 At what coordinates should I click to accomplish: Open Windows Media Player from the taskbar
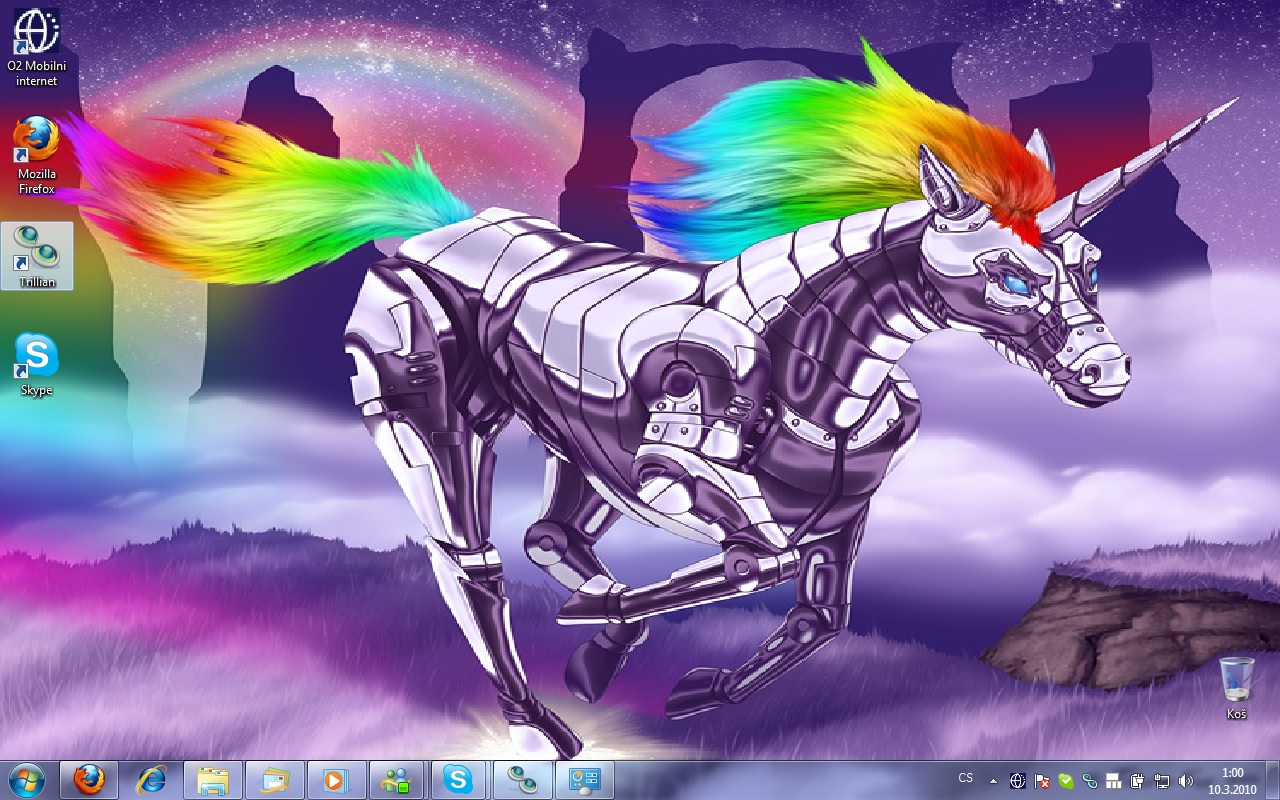pyautogui.click(x=337, y=779)
